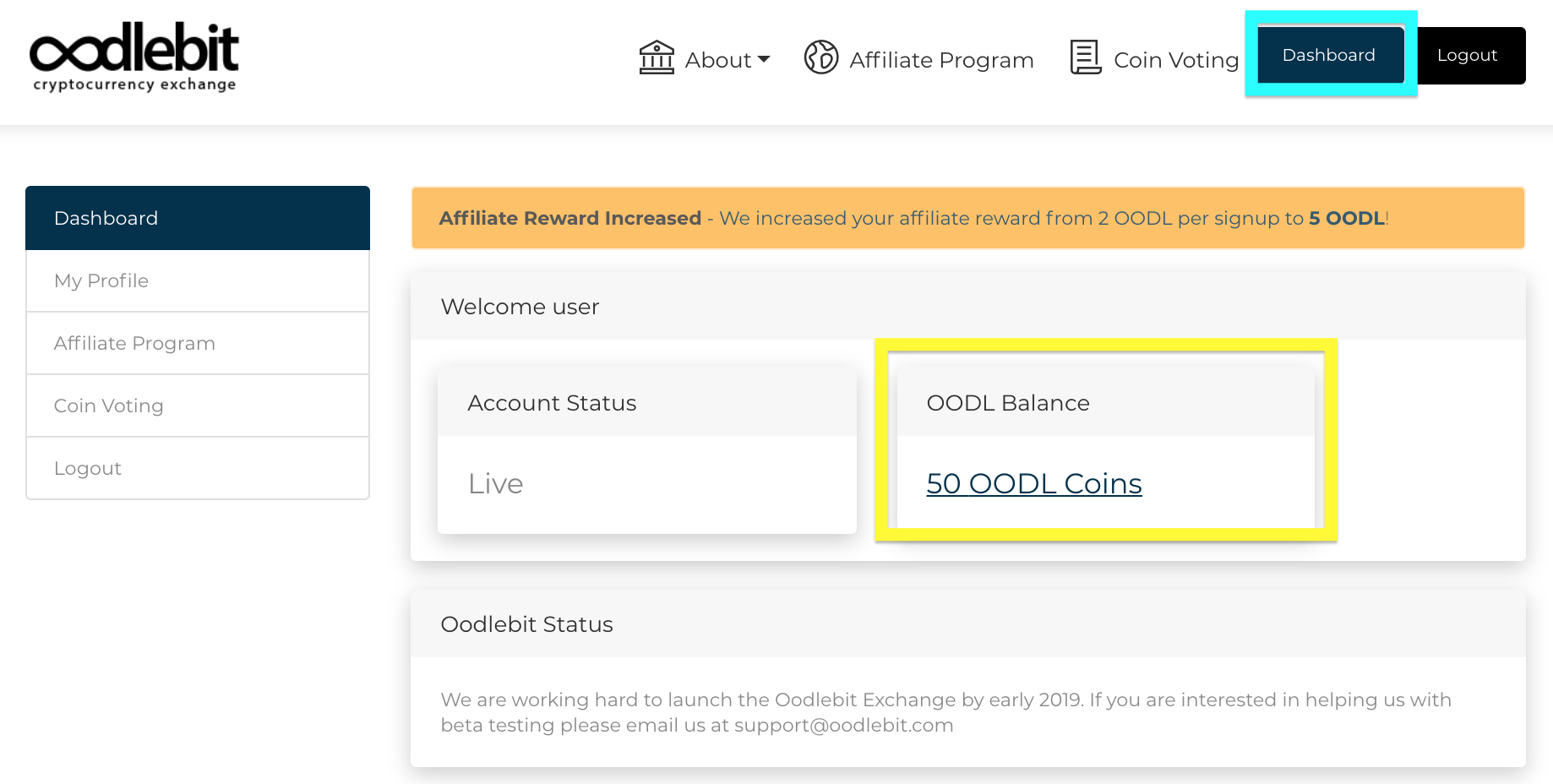Click the Affiliate Reward Increased banner
This screenshot has width=1553, height=784.
(x=967, y=218)
